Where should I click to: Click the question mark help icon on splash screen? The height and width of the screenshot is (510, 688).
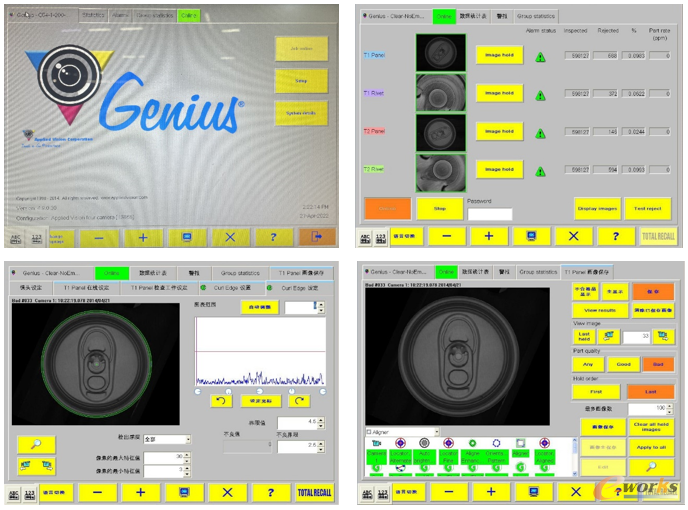tap(273, 237)
